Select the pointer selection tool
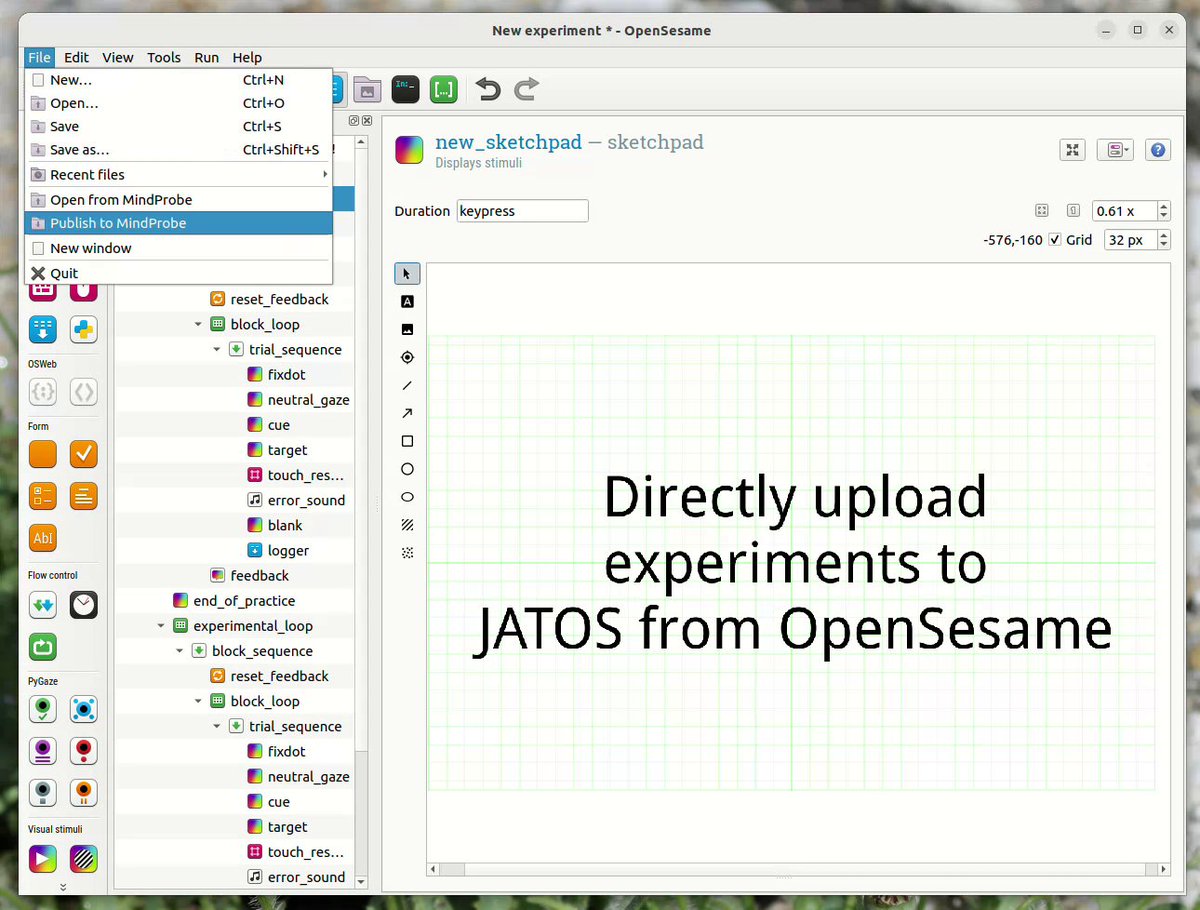The height and width of the screenshot is (910, 1200). pyautogui.click(x=407, y=273)
